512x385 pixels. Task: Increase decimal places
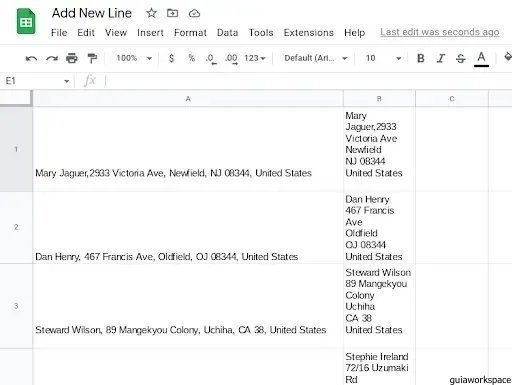pos(231,59)
